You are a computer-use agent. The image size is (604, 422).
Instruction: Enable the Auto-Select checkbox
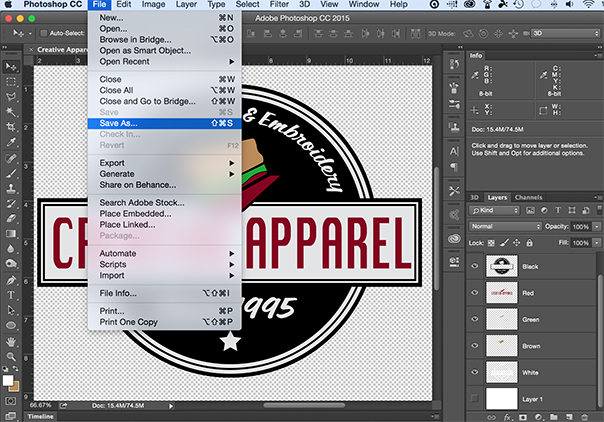44,33
